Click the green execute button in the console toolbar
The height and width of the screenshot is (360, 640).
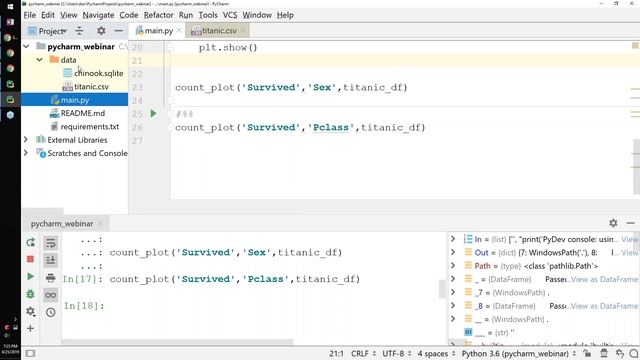pyautogui.click(x=30, y=277)
